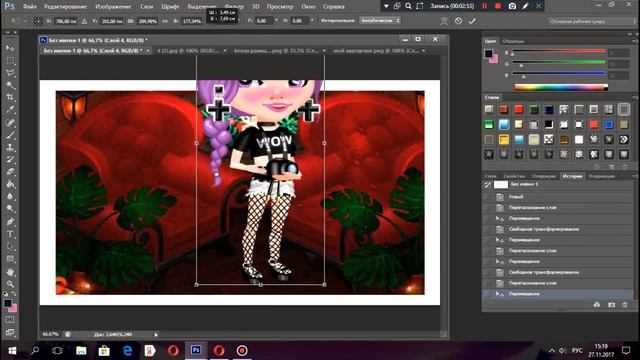Open the Просмотр menu
This screenshot has height=360, width=640.
click(280, 7)
